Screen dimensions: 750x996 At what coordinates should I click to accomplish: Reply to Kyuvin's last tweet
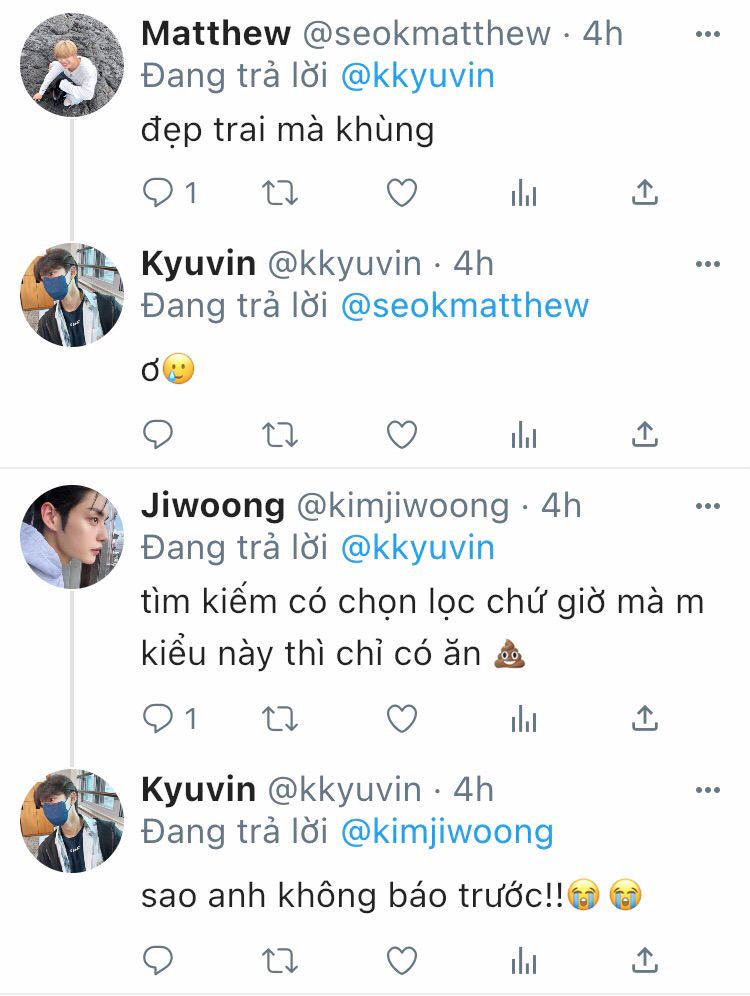tap(158, 960)
